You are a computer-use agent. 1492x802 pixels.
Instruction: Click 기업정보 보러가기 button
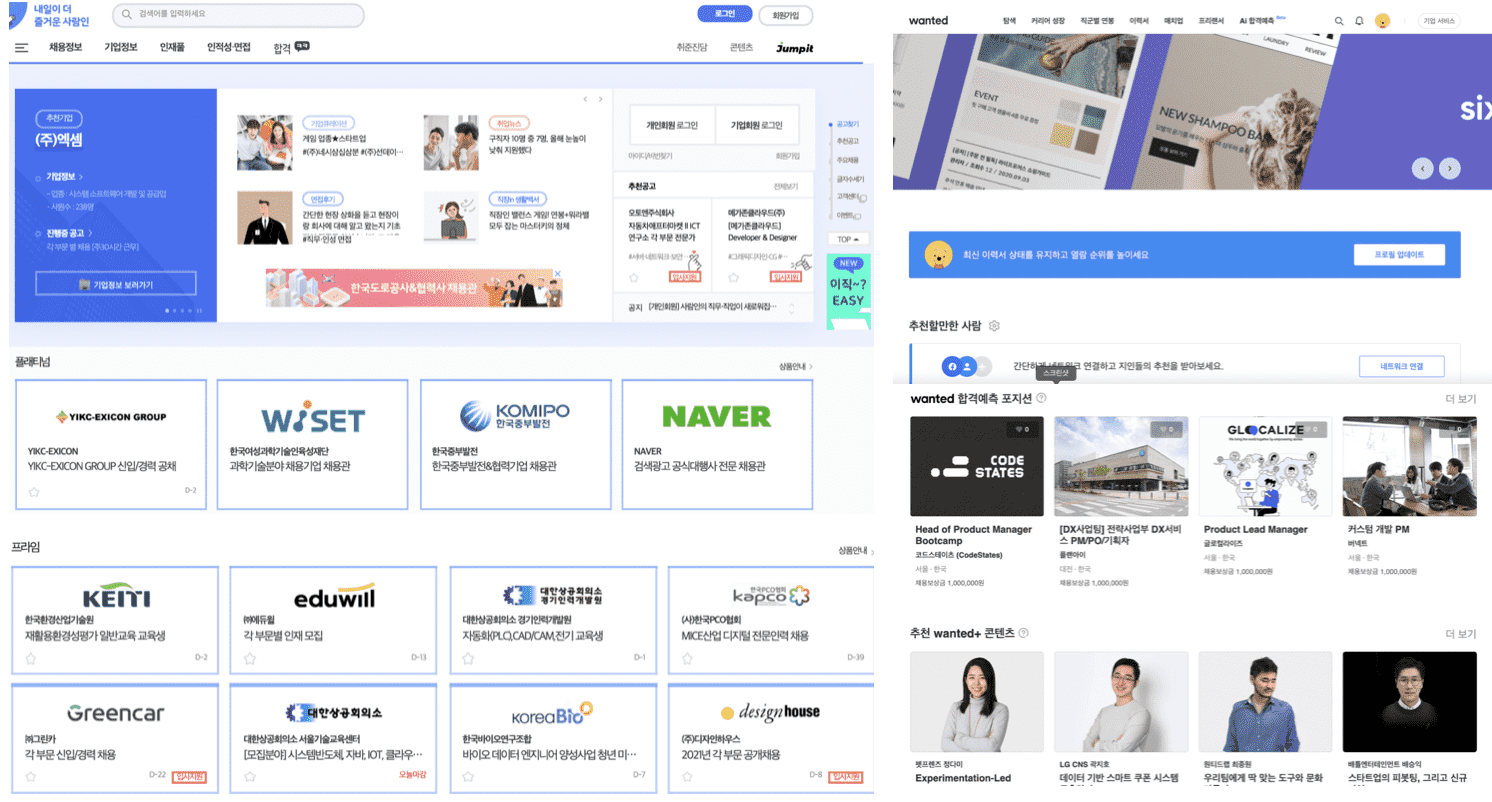[x=116, y=284]
